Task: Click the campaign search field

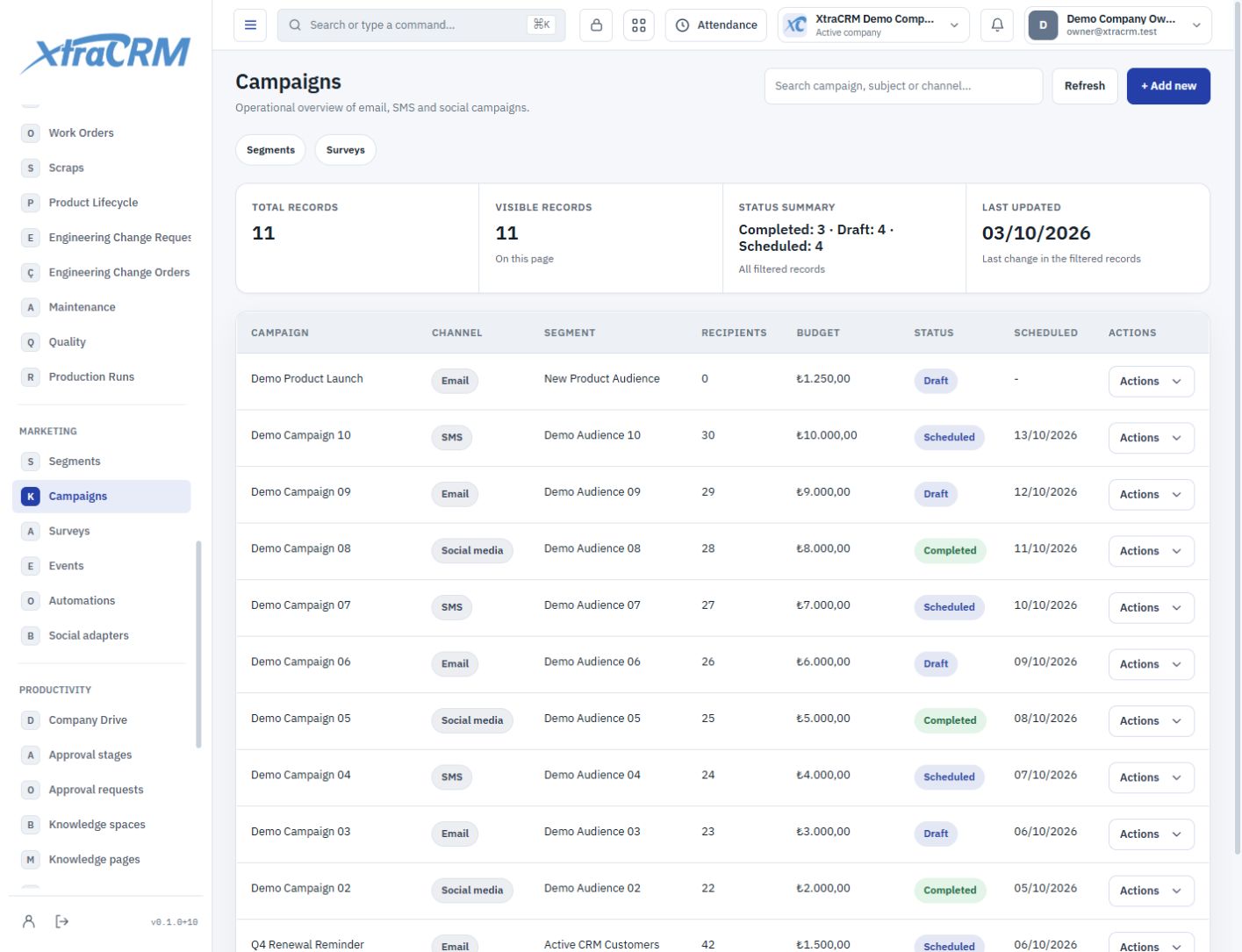Action: click(x=903, y=86)
